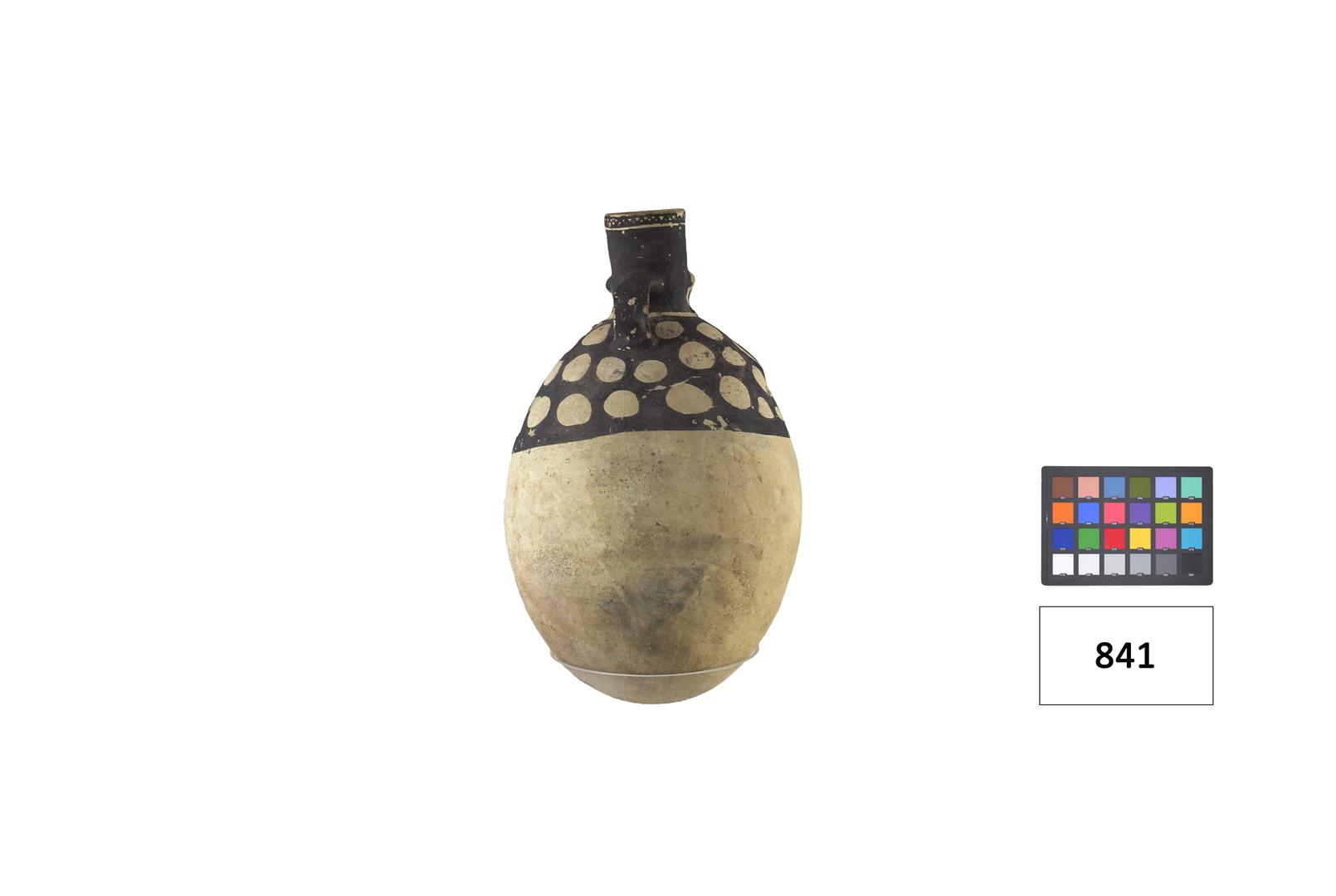Select the magenta swatch beside the yellow patch
Image resolution: width=1336 pixels, height=896 pixels.
(x=1166, y=538)
